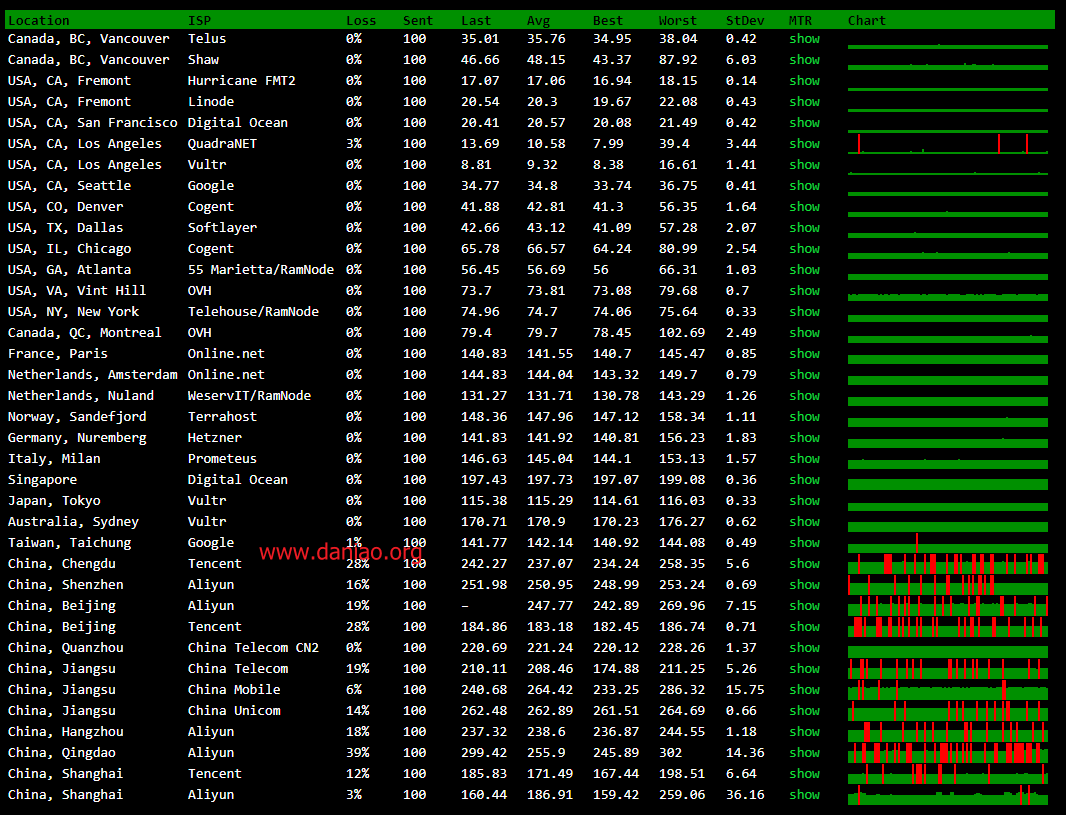Click show for Tencent Chengdu row

pyautogui.click(x=804, y=563)
